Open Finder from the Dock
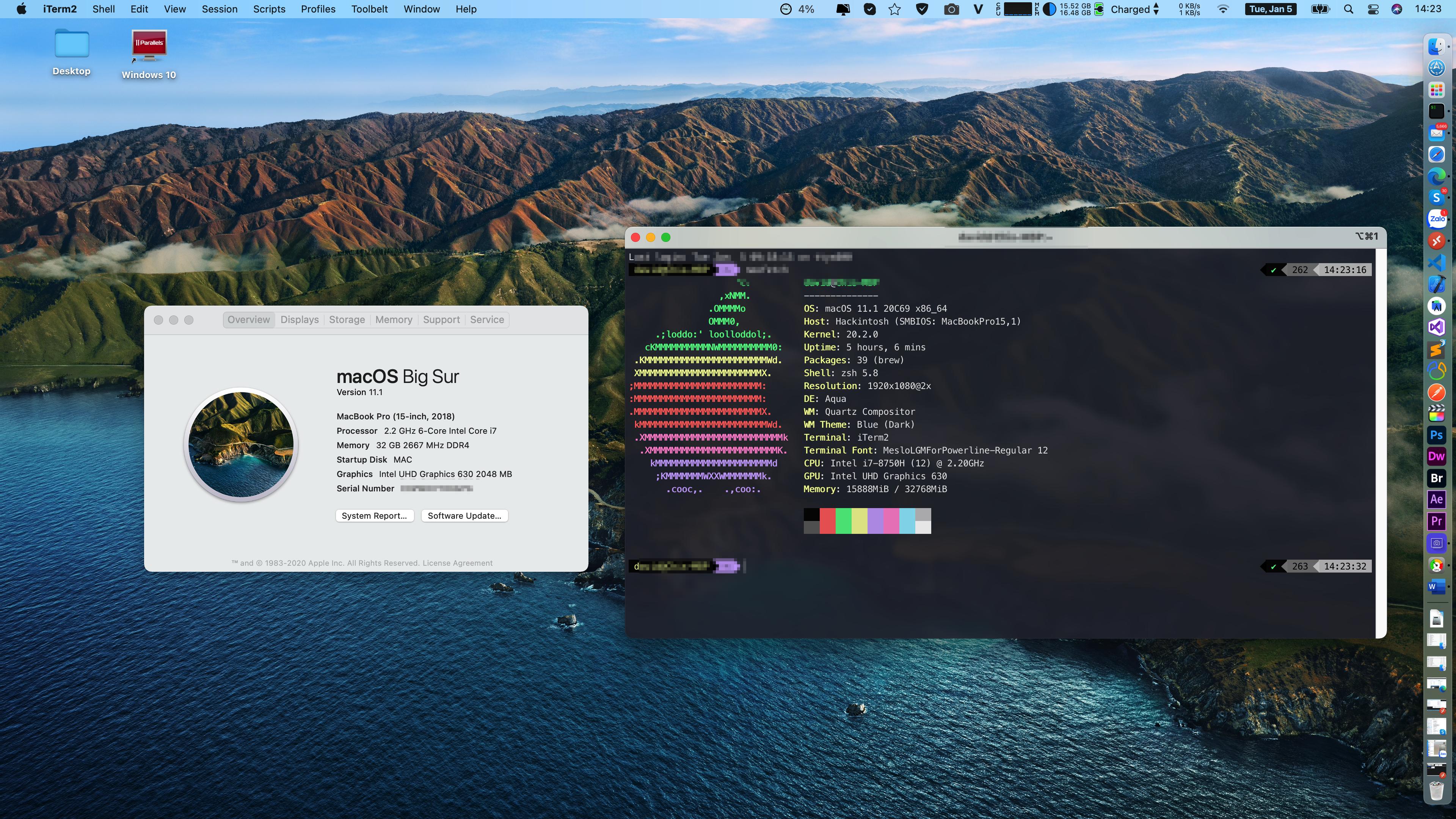This screenshot has height=819, width=1456. (x=1436, y=46)
